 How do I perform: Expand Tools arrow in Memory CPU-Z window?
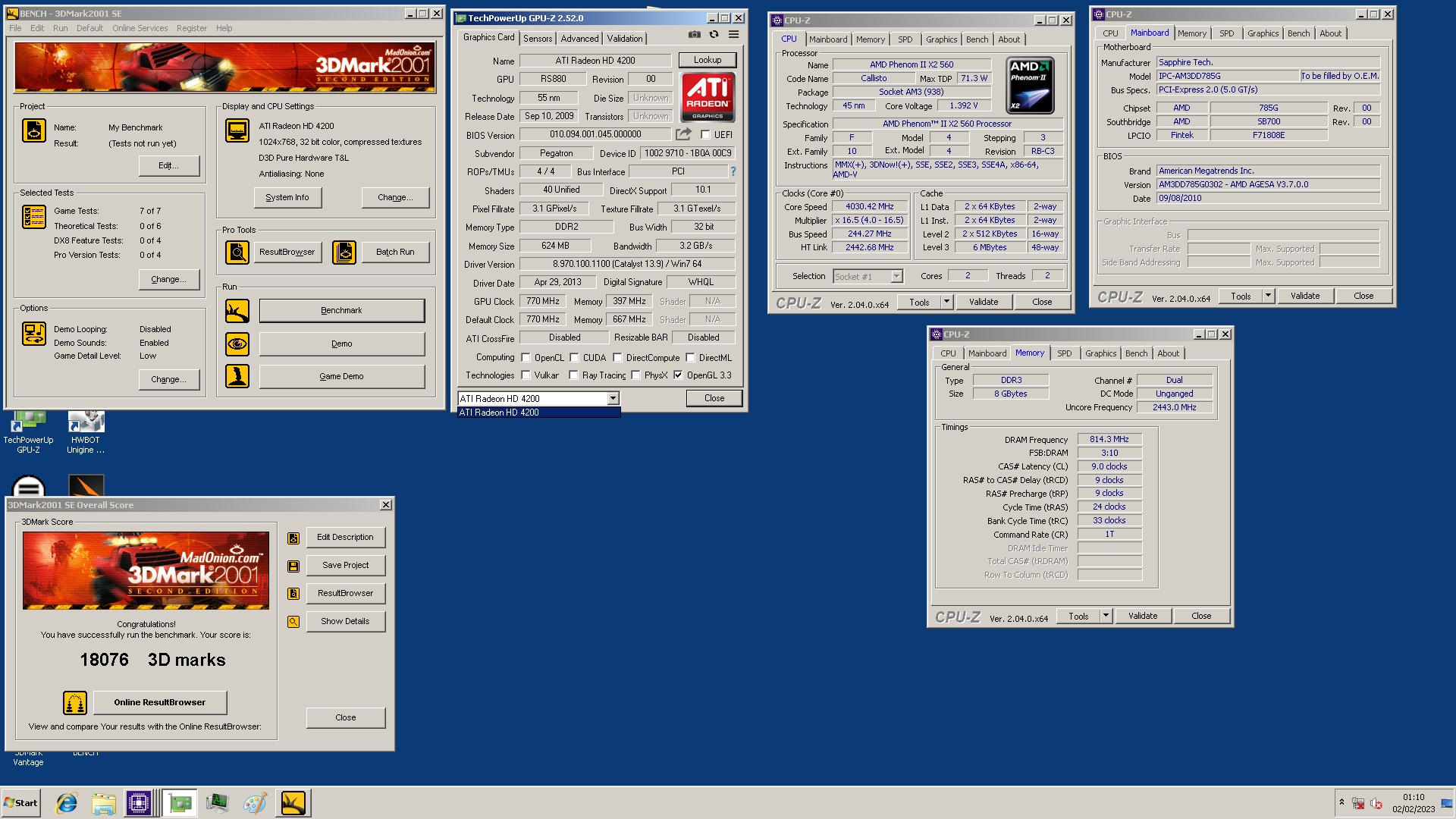click(x=1106, y=616)
